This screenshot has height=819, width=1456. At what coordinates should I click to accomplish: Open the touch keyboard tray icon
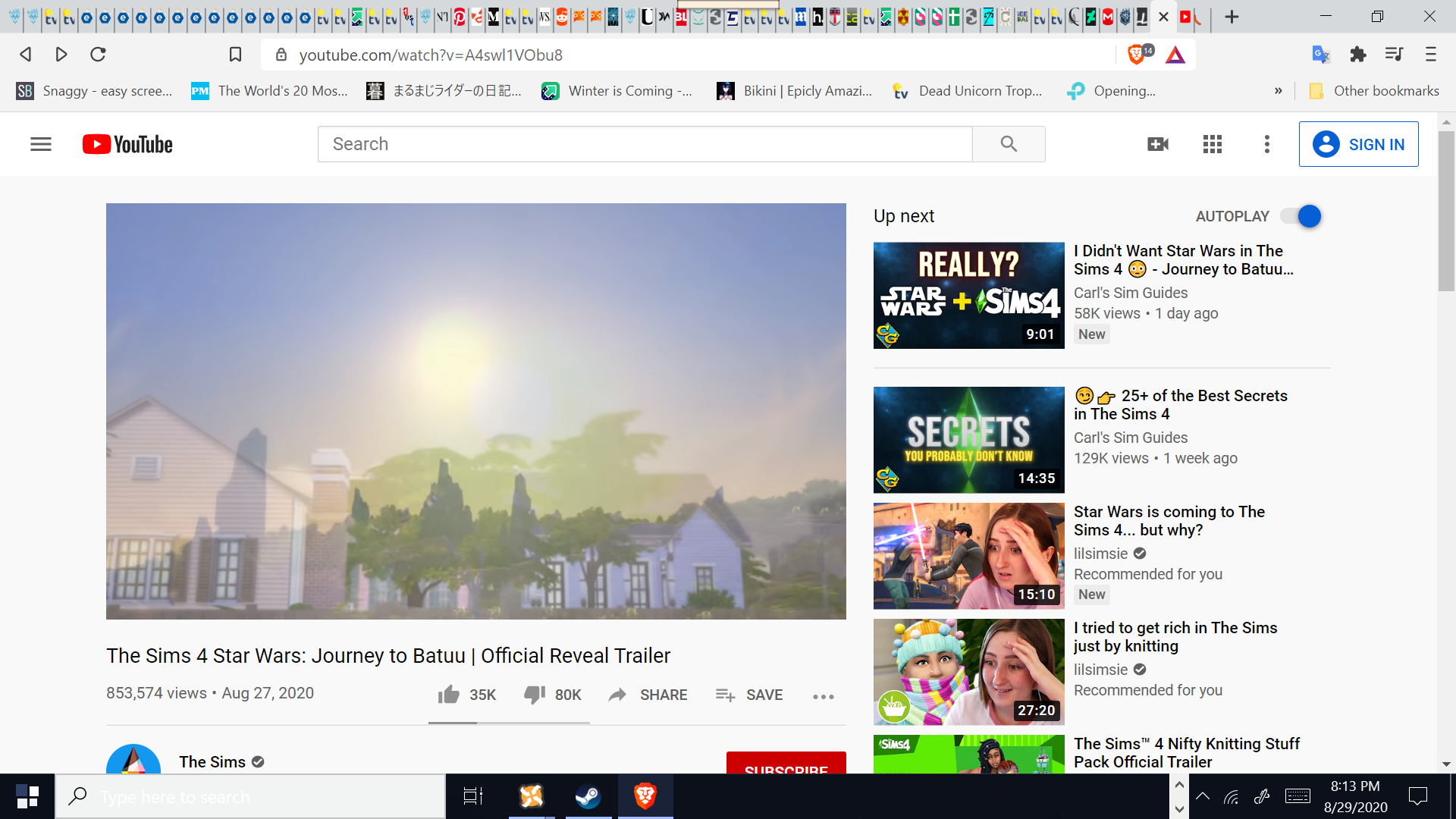tap(1298, 796)
